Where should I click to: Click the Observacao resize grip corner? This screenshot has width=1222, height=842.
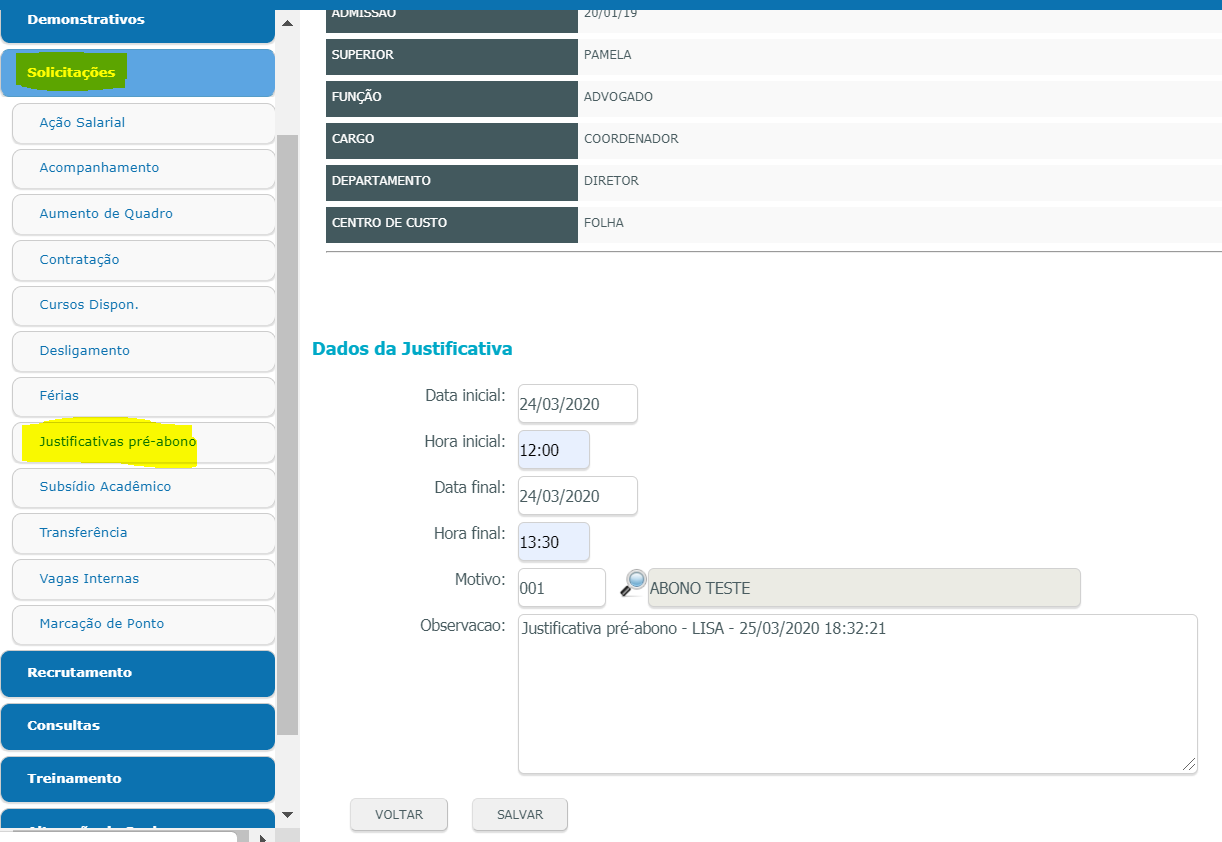(1189, 765)
